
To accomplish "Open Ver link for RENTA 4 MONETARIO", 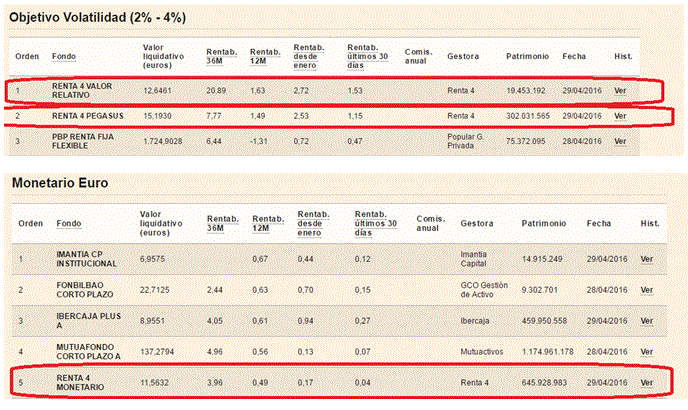I will tap(647, 383).
